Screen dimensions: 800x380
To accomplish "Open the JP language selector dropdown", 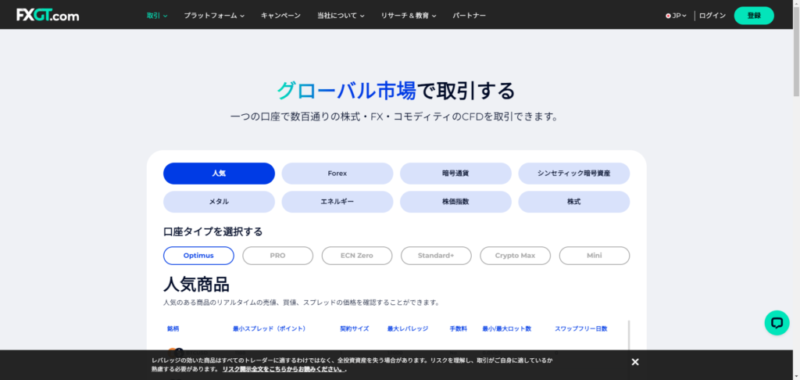I will click(676, 16).
